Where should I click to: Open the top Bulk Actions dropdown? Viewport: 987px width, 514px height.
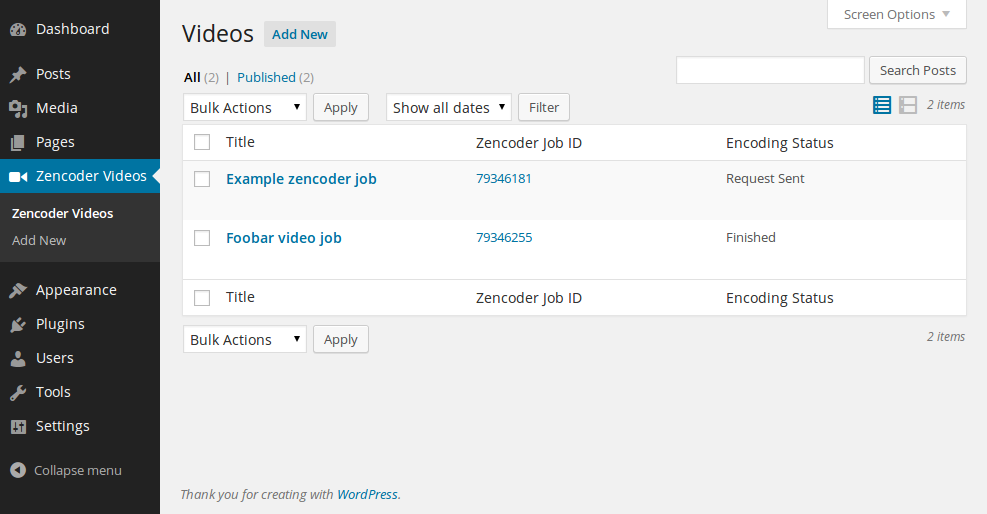coord(245,107)
